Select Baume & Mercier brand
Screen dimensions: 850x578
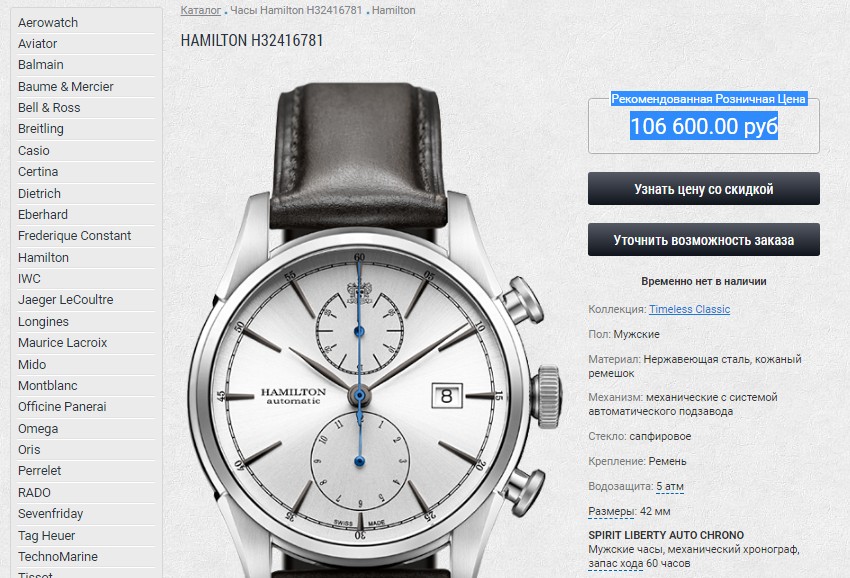click(66, 87)
